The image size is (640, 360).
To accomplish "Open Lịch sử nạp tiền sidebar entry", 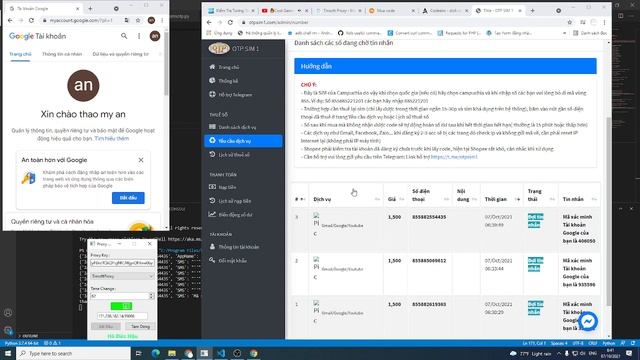I will point(235,201).
